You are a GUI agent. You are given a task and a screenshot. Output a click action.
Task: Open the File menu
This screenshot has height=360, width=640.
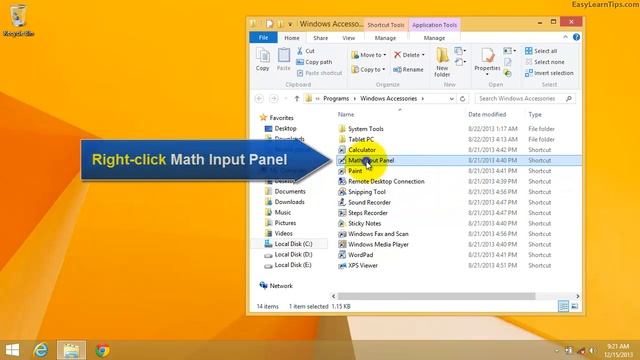click(263, 38)
